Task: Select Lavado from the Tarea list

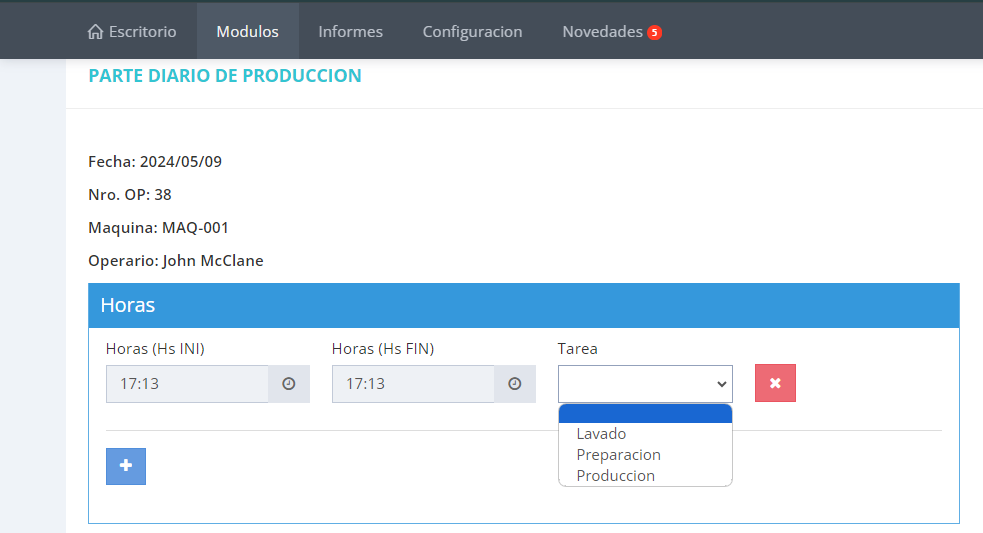Action: (x=601, y=434)
